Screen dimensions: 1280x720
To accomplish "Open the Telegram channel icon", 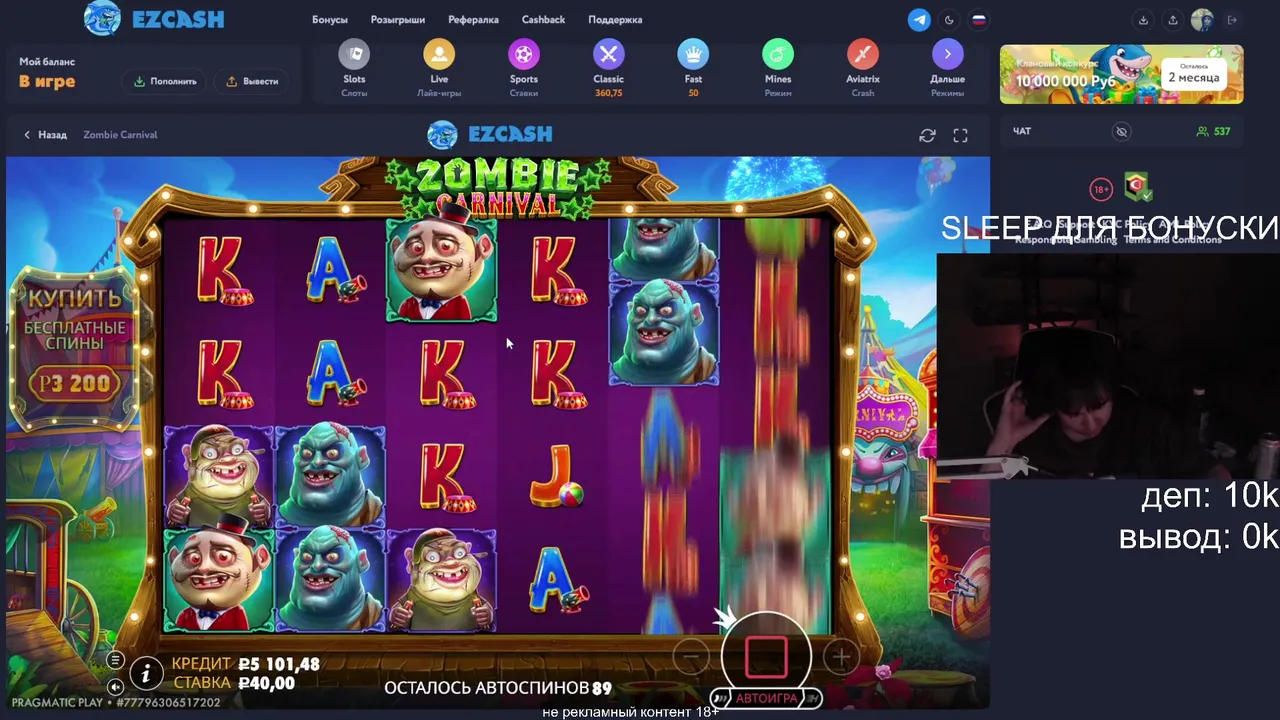I will pyautogui.click(x=919, y=20).
